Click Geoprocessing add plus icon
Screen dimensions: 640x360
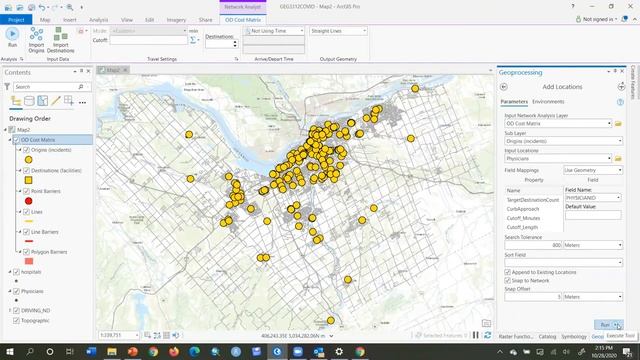coord(621,87)
